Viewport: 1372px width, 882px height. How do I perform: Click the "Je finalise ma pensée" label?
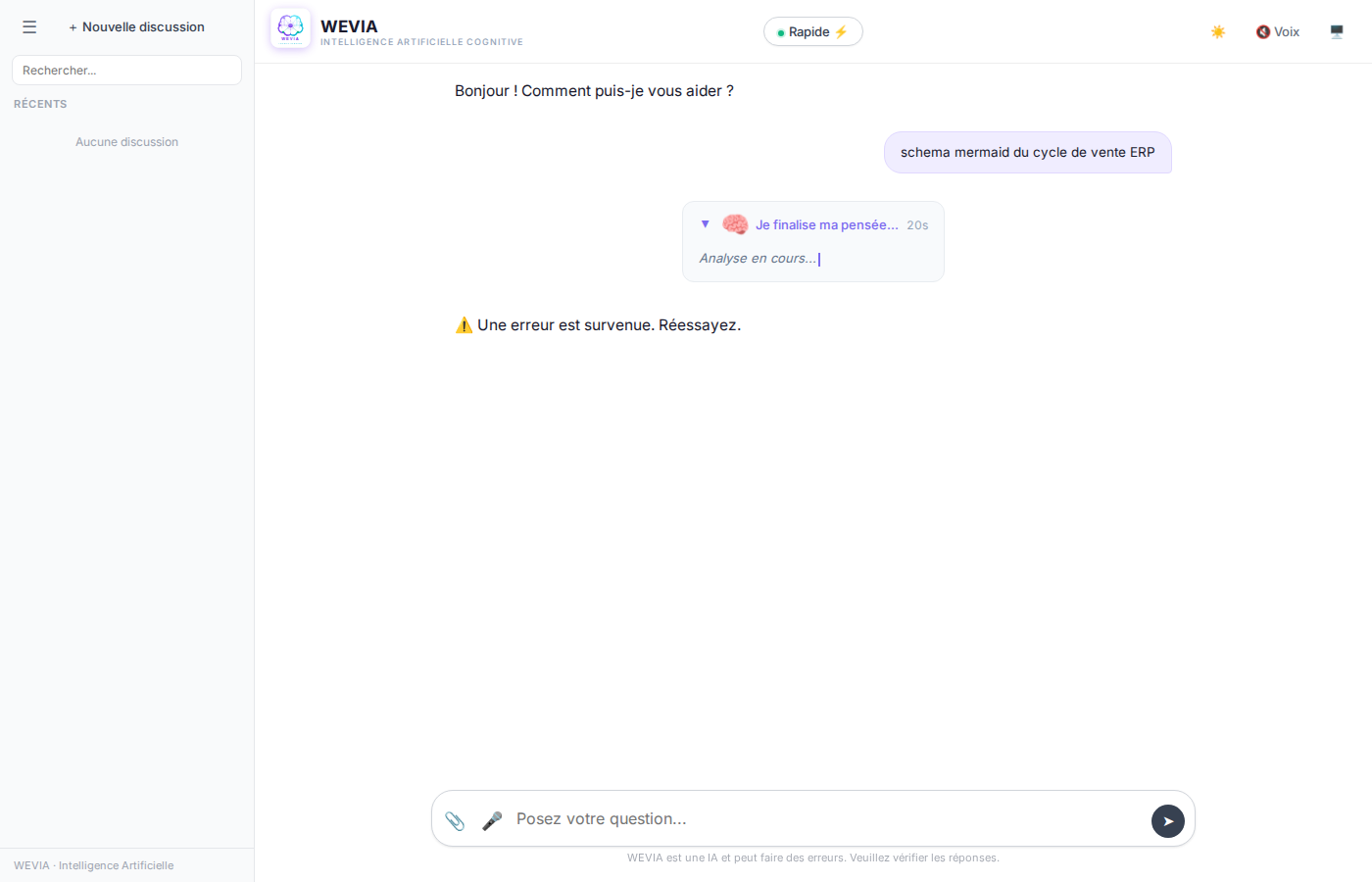pos(826,225)
